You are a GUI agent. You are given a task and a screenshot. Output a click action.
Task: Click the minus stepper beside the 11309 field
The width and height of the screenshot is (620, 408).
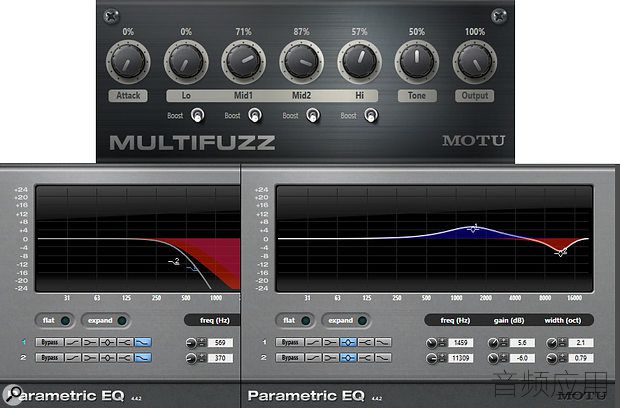[442, 361]
